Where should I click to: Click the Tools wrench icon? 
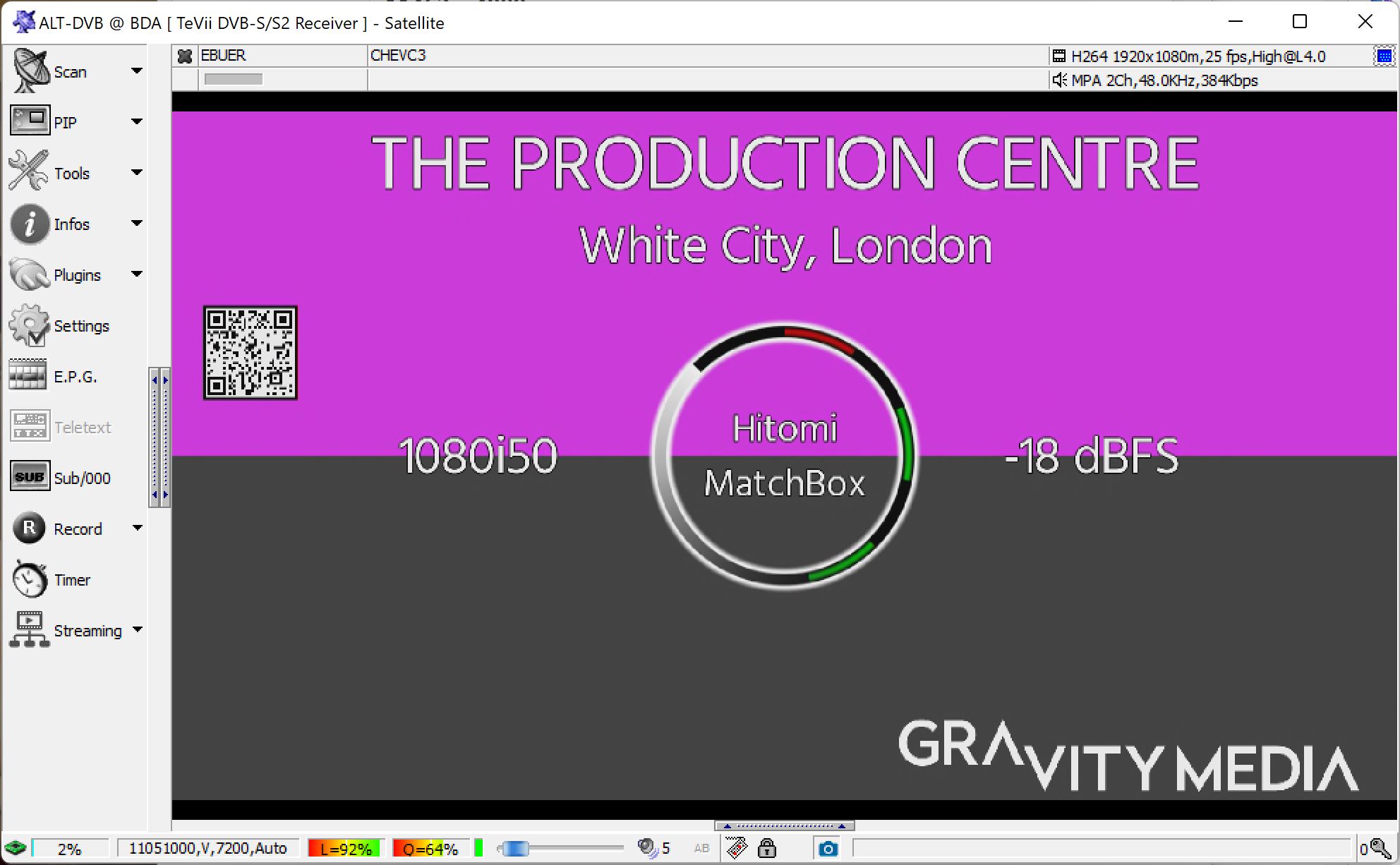(30, 171)
